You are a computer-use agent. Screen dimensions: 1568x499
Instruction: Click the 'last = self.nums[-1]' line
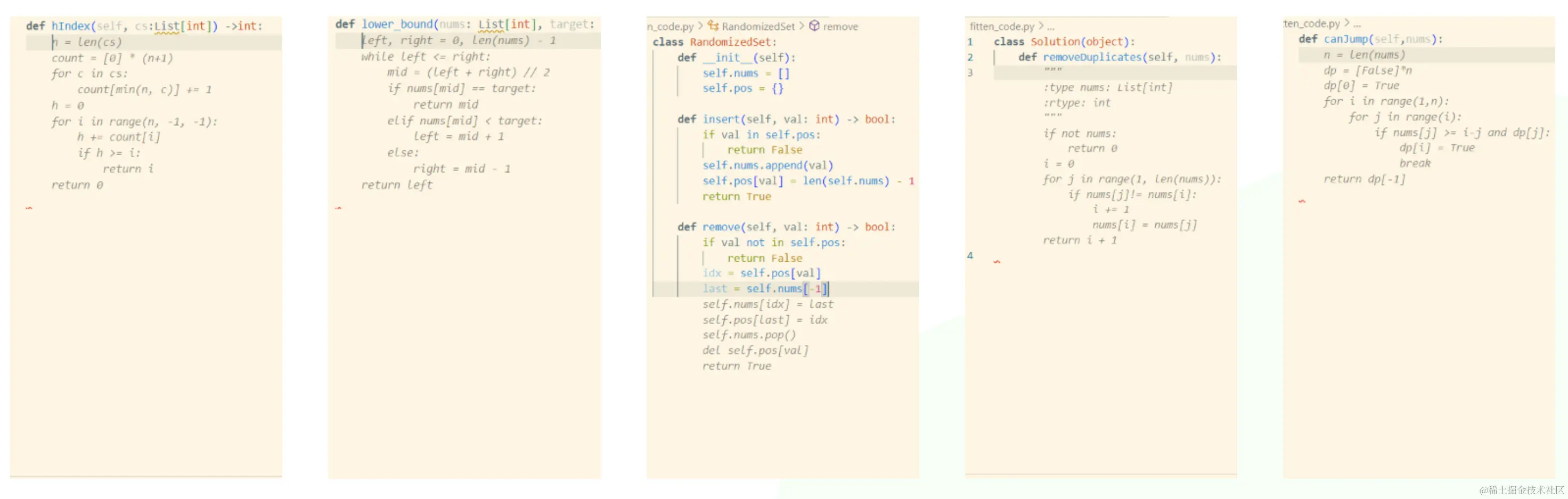point(765,289)
